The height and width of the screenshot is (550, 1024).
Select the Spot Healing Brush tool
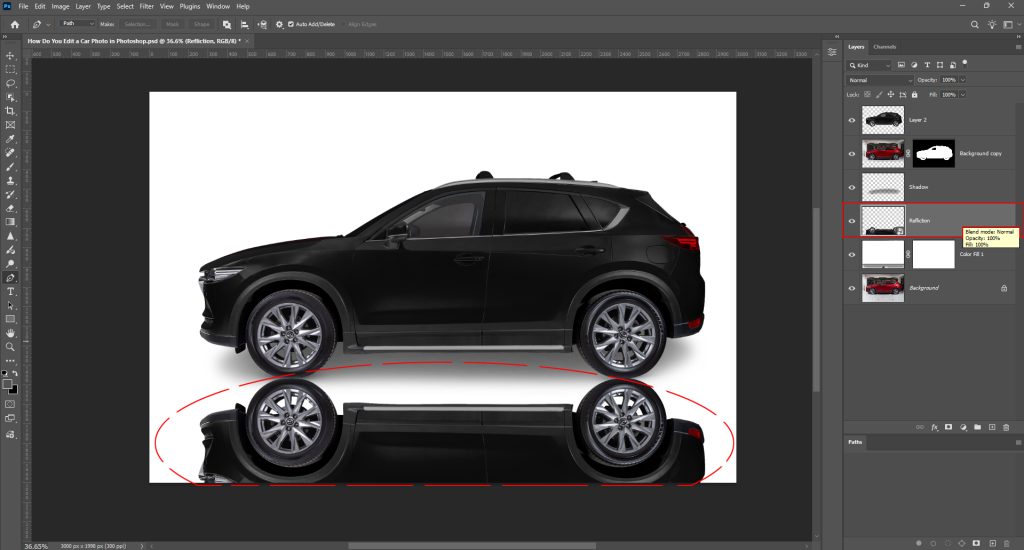point(10,153)
